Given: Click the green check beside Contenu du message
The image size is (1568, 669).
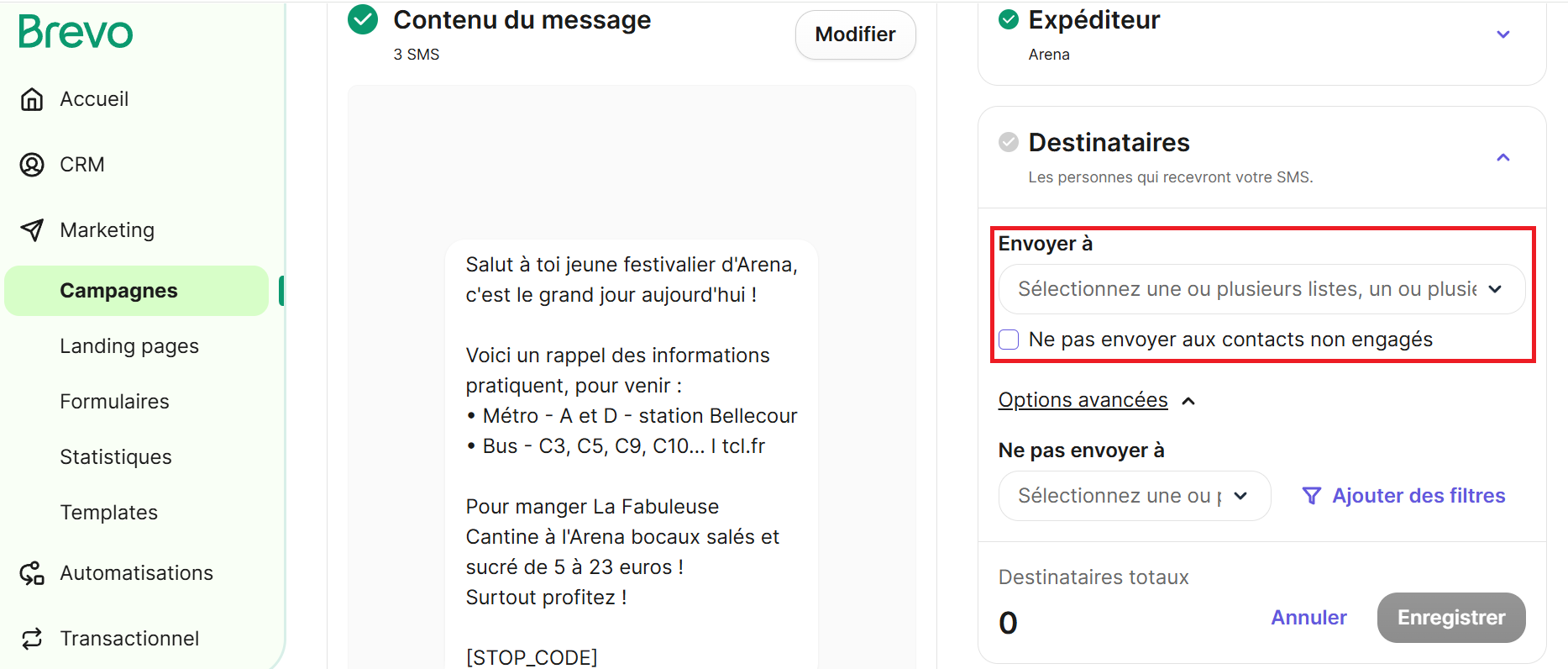Looking at the screenshot, I should pyautogui.click(x=363, y=19).
